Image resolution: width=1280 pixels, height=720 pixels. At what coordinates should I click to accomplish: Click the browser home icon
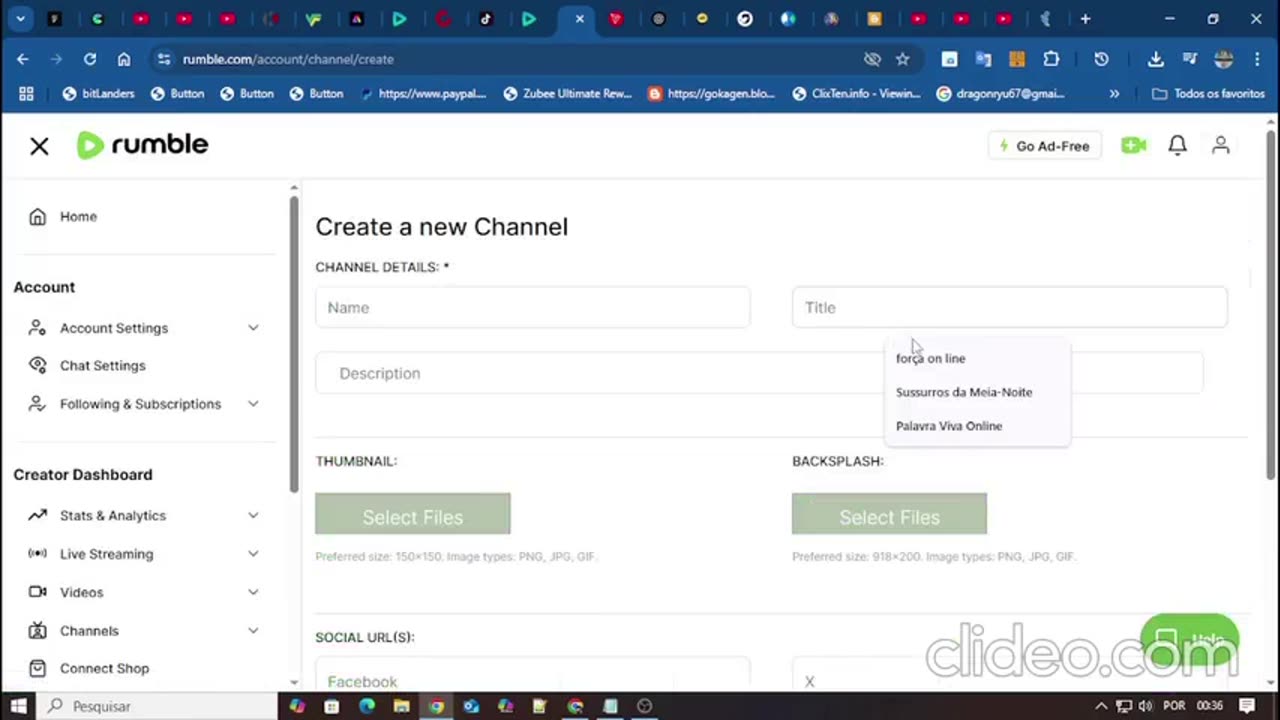(x=124, y=59)
